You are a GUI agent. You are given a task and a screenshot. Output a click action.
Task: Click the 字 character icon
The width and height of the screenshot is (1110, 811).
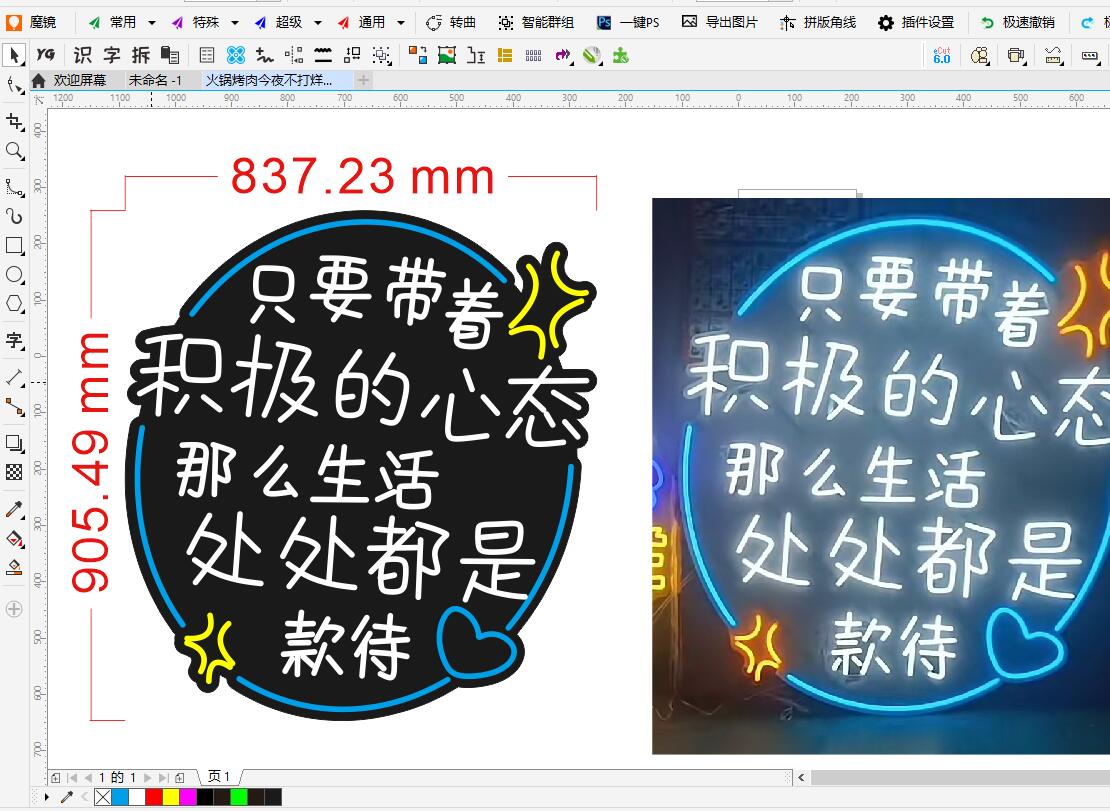(x=112, y=55)
